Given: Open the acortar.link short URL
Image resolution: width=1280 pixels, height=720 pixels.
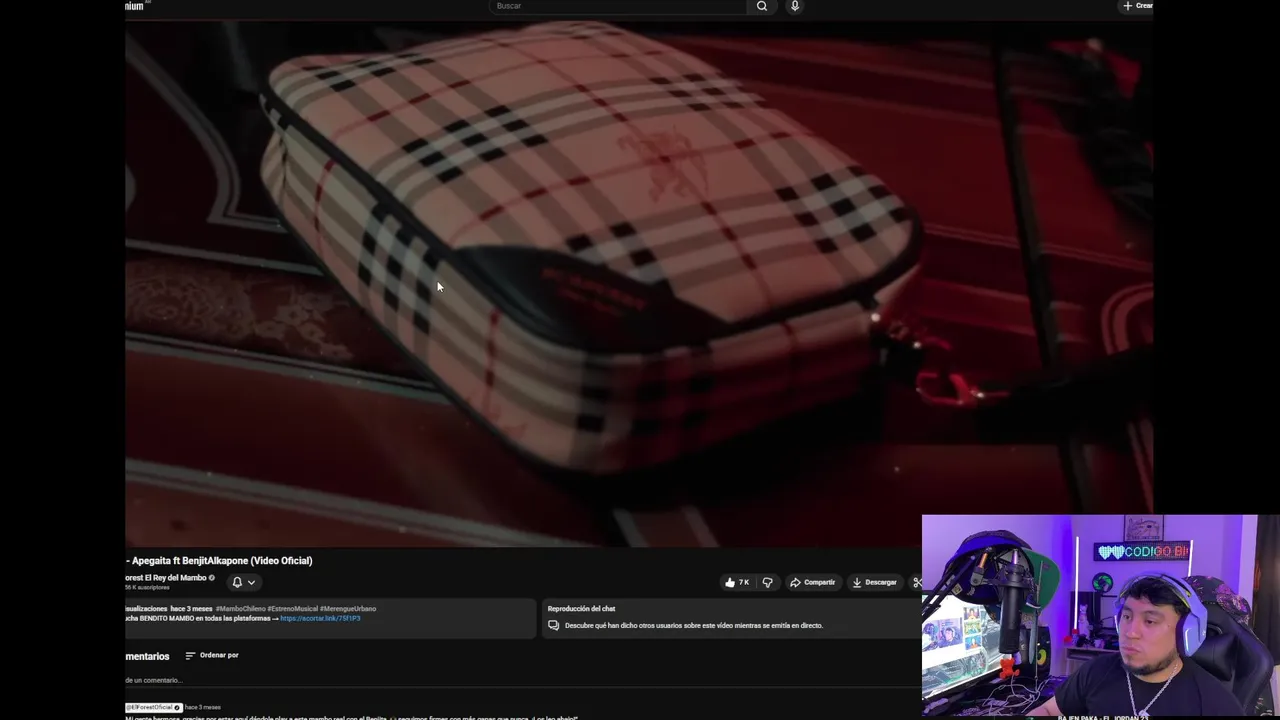Looking at the screenshot, I should (x=320, y=618).
